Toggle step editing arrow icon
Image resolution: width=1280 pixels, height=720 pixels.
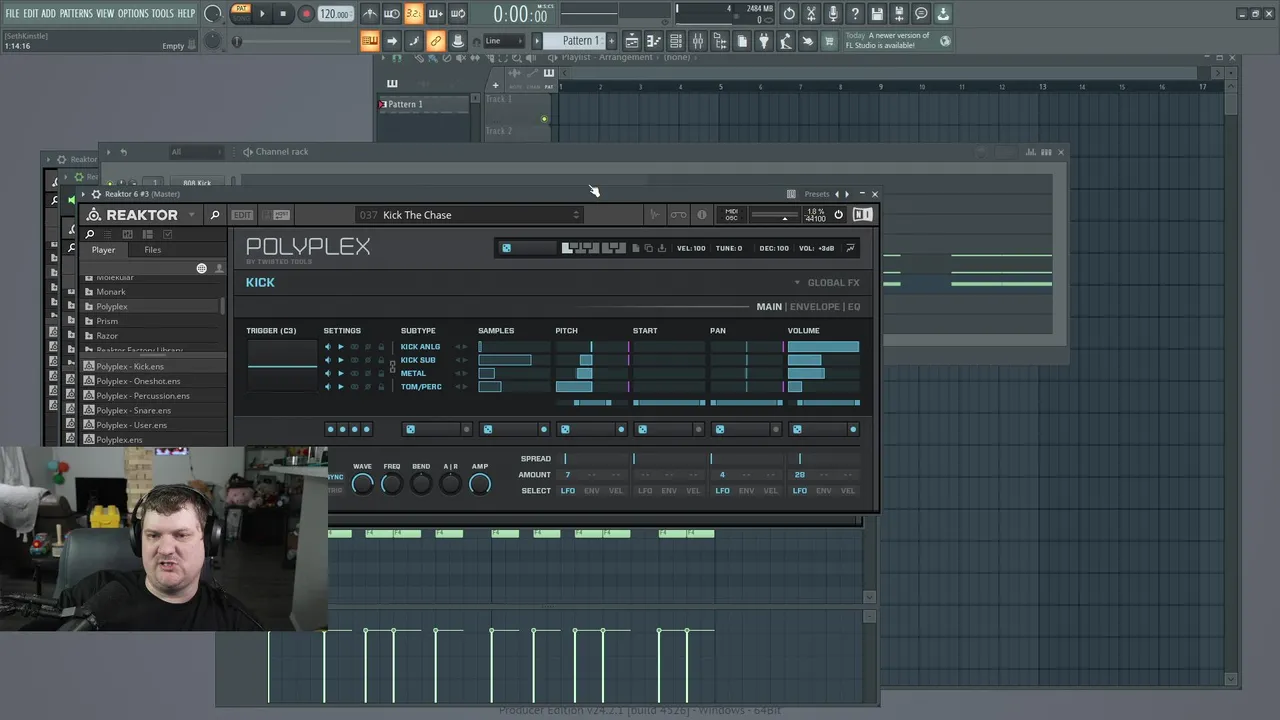(391, 41)
